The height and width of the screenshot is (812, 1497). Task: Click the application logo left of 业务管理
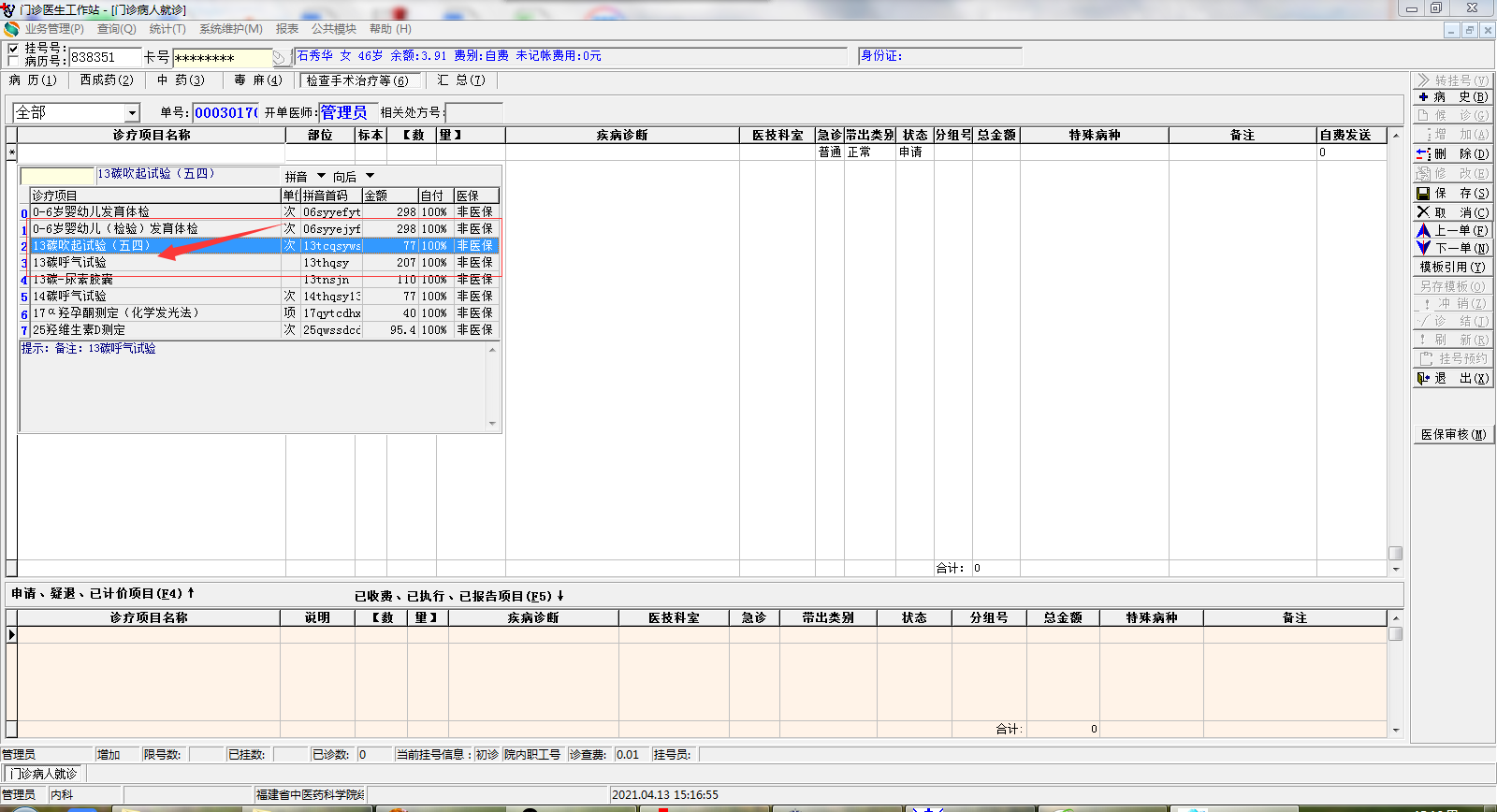coord(11,29)
